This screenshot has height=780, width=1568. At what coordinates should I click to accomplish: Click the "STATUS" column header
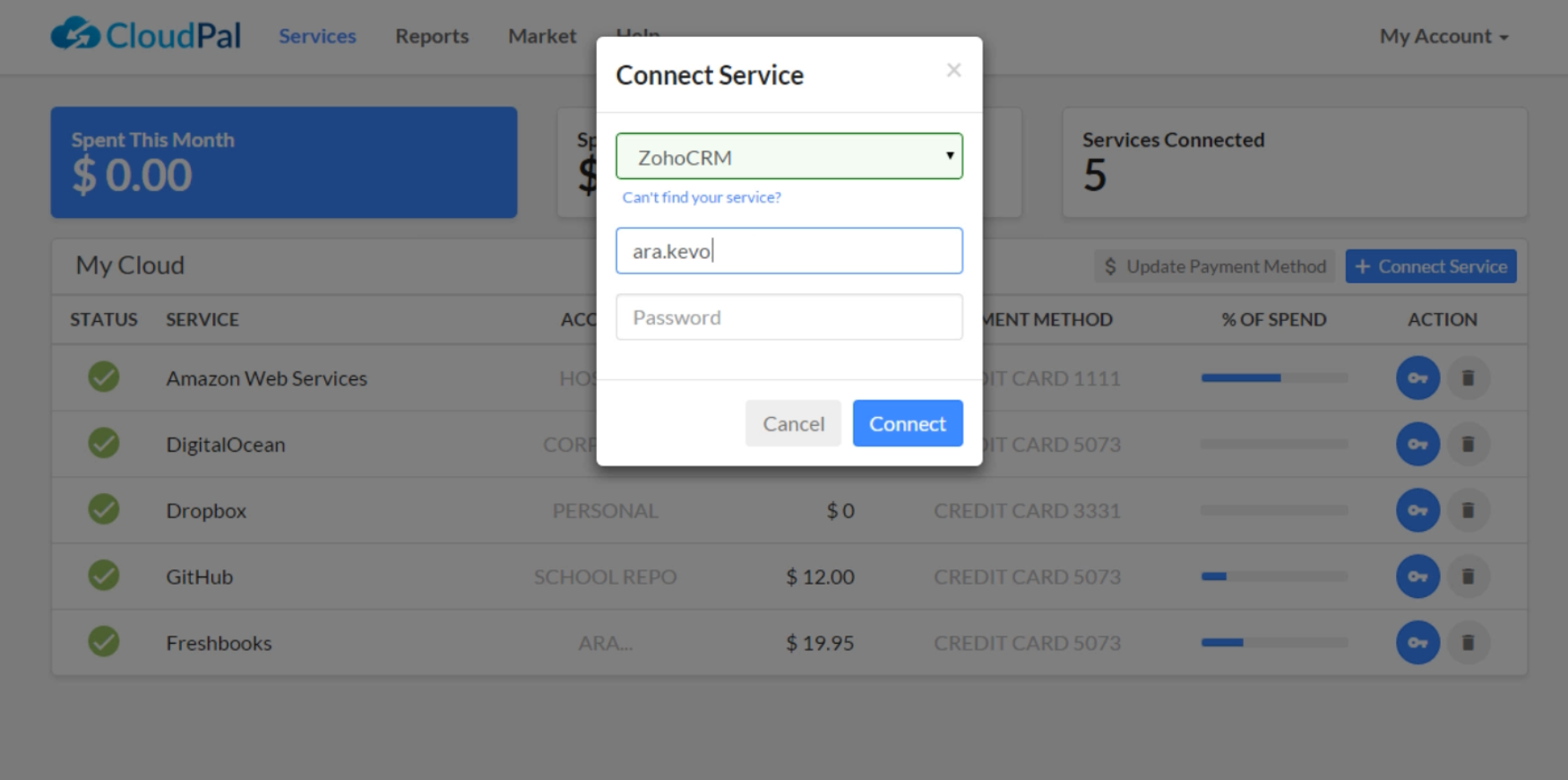pyautogui.click(x=104, y=319)
